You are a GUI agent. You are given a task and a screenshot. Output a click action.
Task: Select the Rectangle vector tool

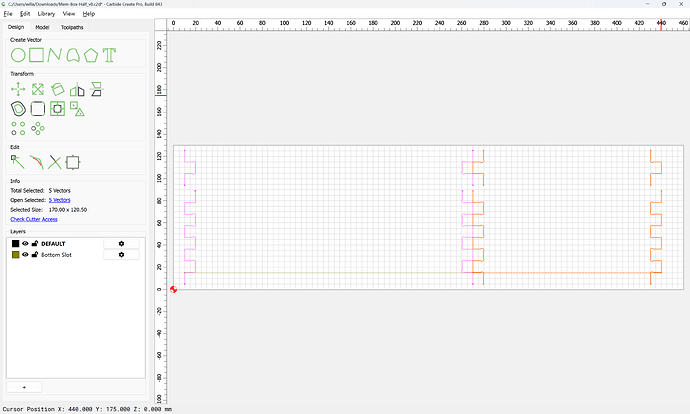[x=37, y=55]
